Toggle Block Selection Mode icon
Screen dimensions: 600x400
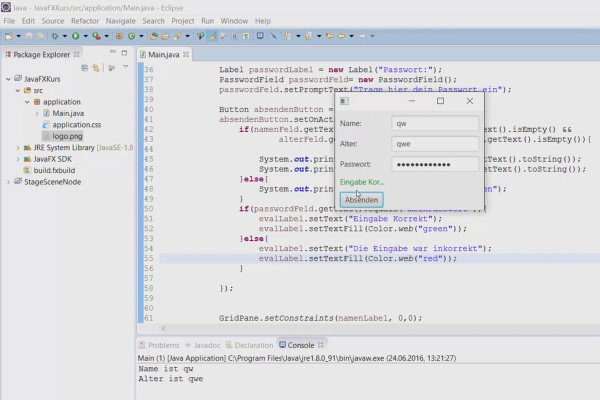[235, 36]
